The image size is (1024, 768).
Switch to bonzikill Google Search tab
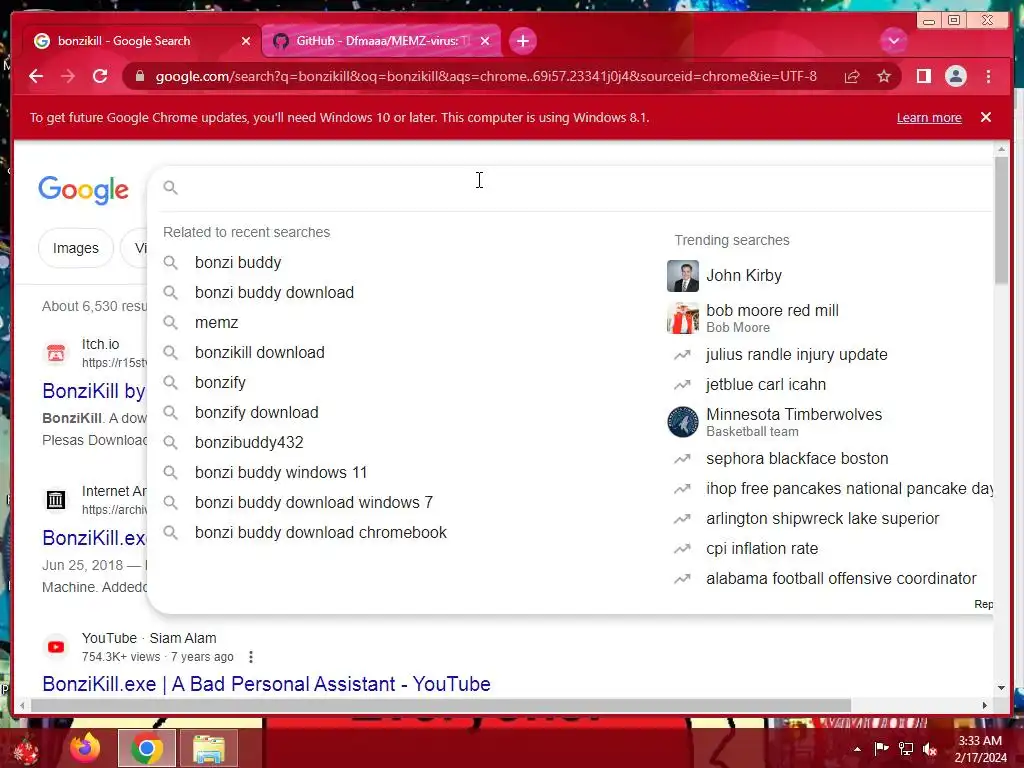pos(142,41)
